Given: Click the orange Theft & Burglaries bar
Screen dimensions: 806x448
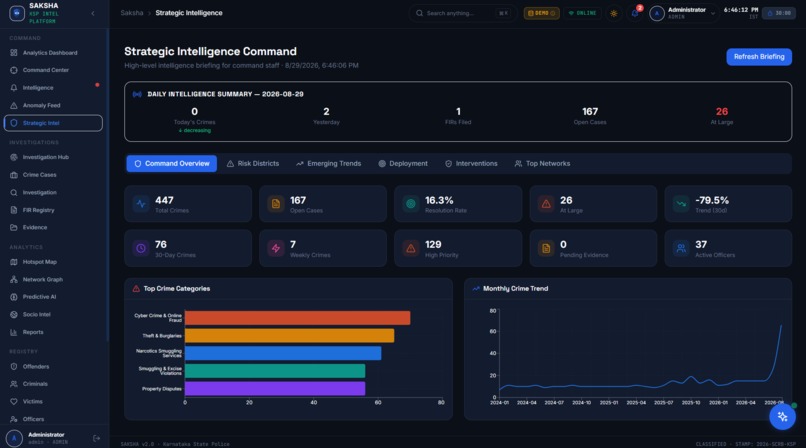Looking at the screenshot, I should 289,335.
